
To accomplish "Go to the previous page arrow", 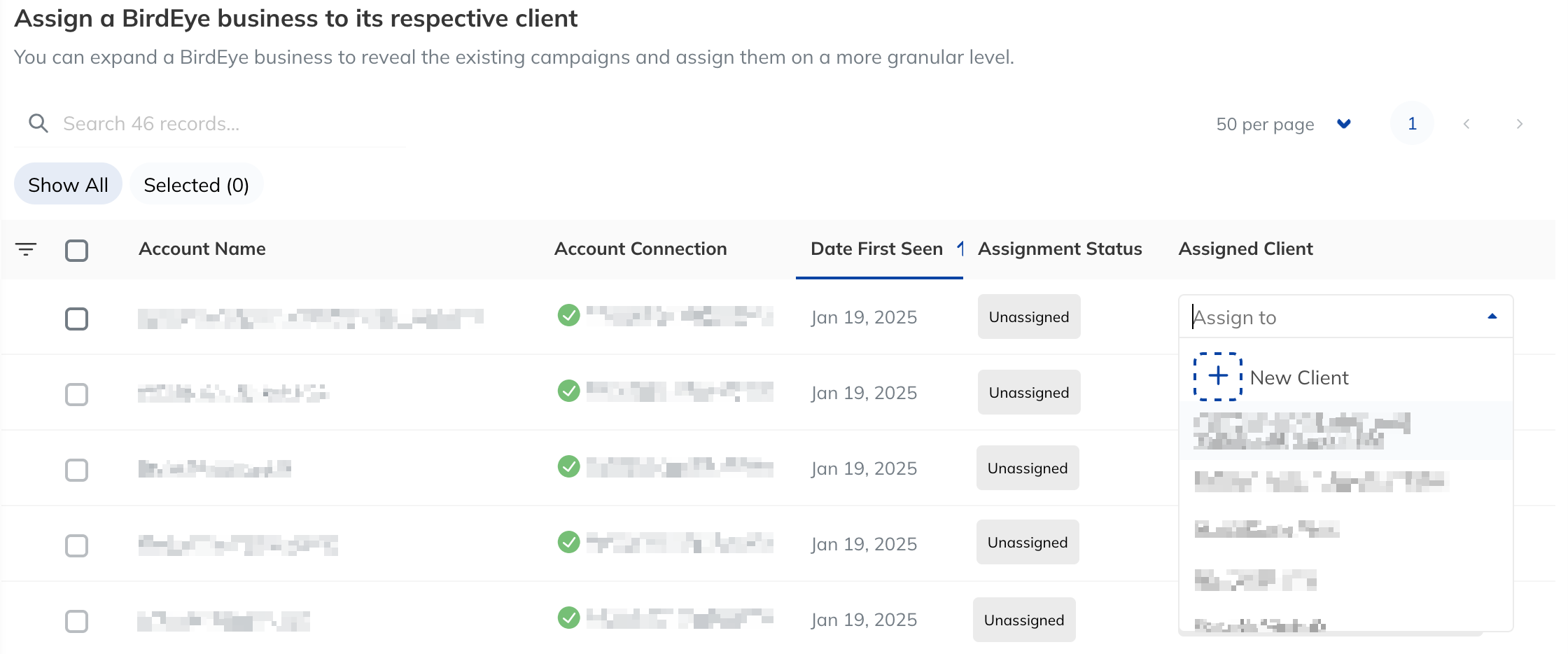I will pos(1466,124).
